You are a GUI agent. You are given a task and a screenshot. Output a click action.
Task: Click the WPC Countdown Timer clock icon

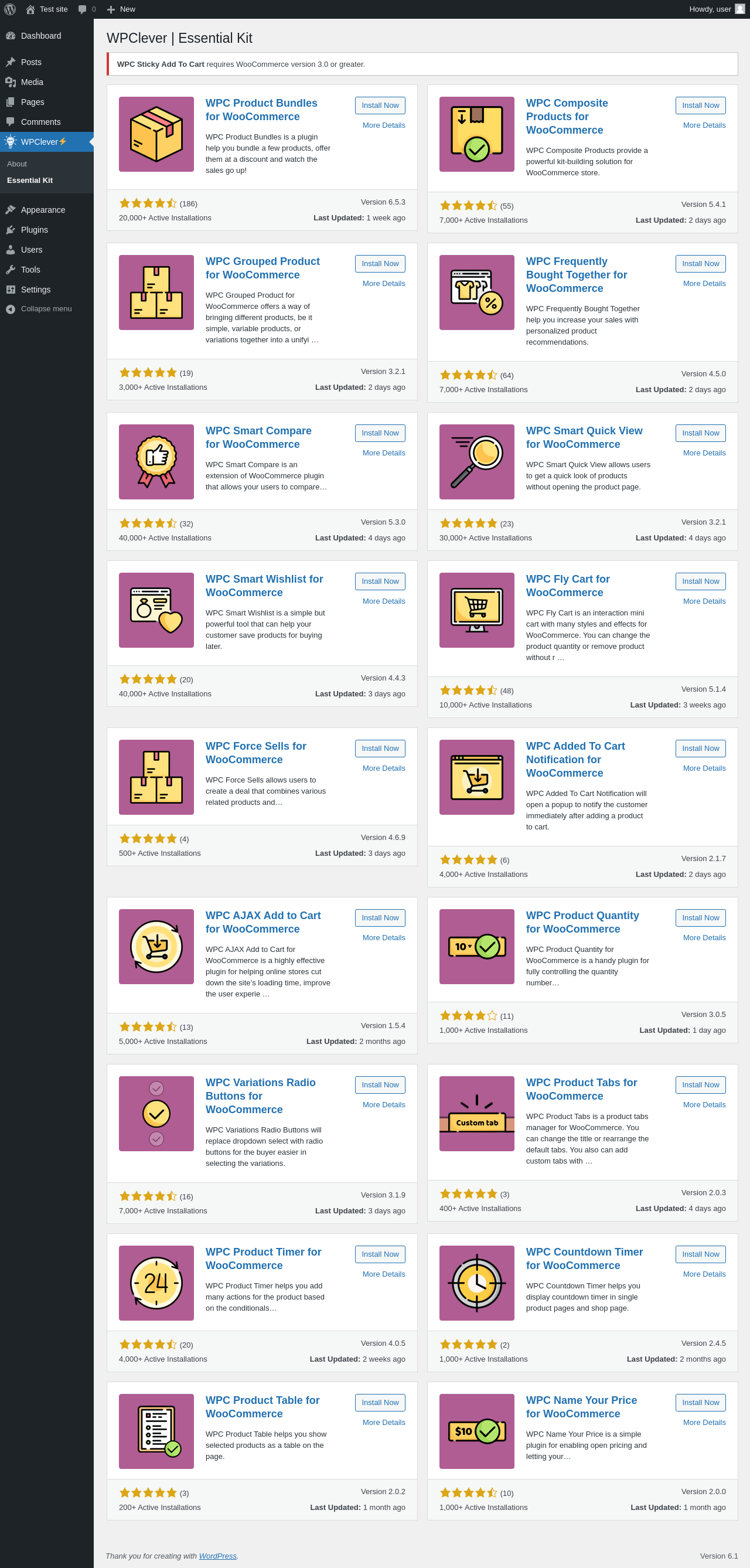476,1283
